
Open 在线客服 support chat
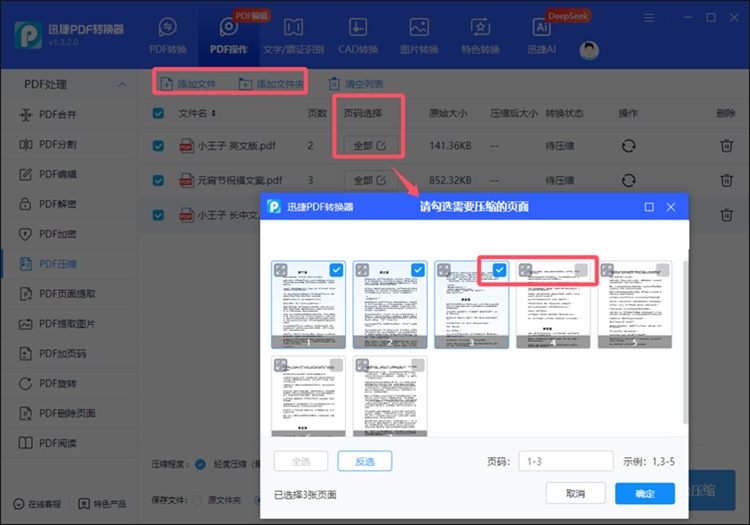click(x=37, y=504)
